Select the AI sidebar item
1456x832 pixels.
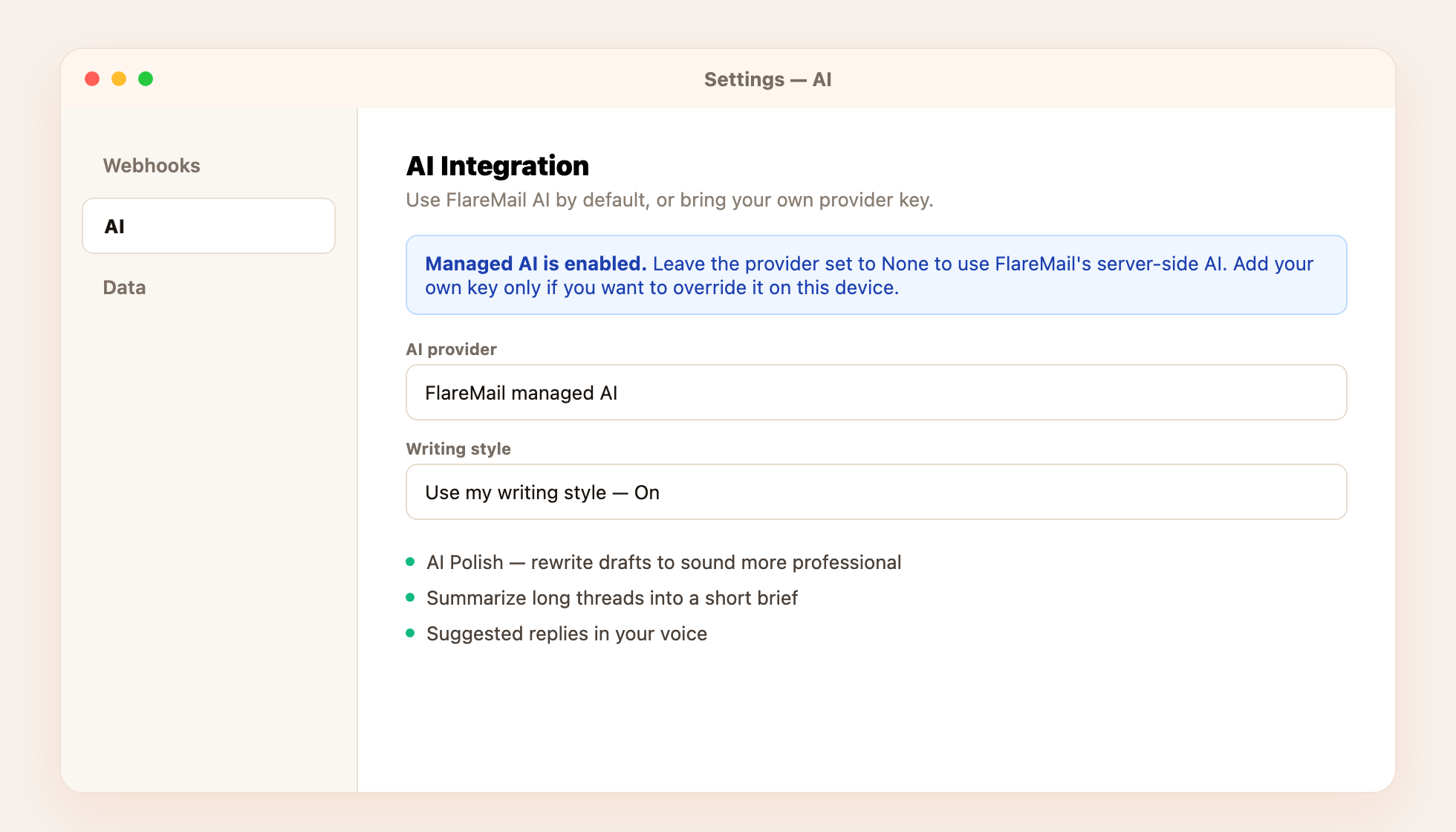(x=209, y=226)
